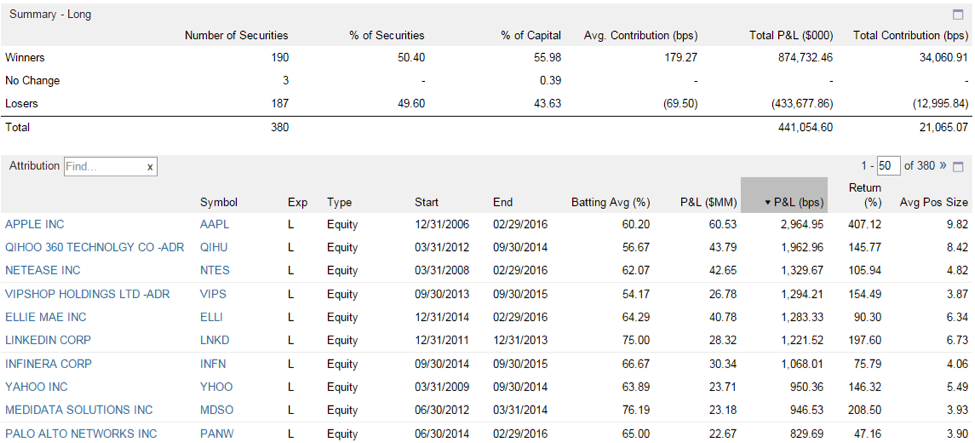975x443 pixels.
Task: Select Linkedin batting average 75.00
Action: (x=637, y=340)
